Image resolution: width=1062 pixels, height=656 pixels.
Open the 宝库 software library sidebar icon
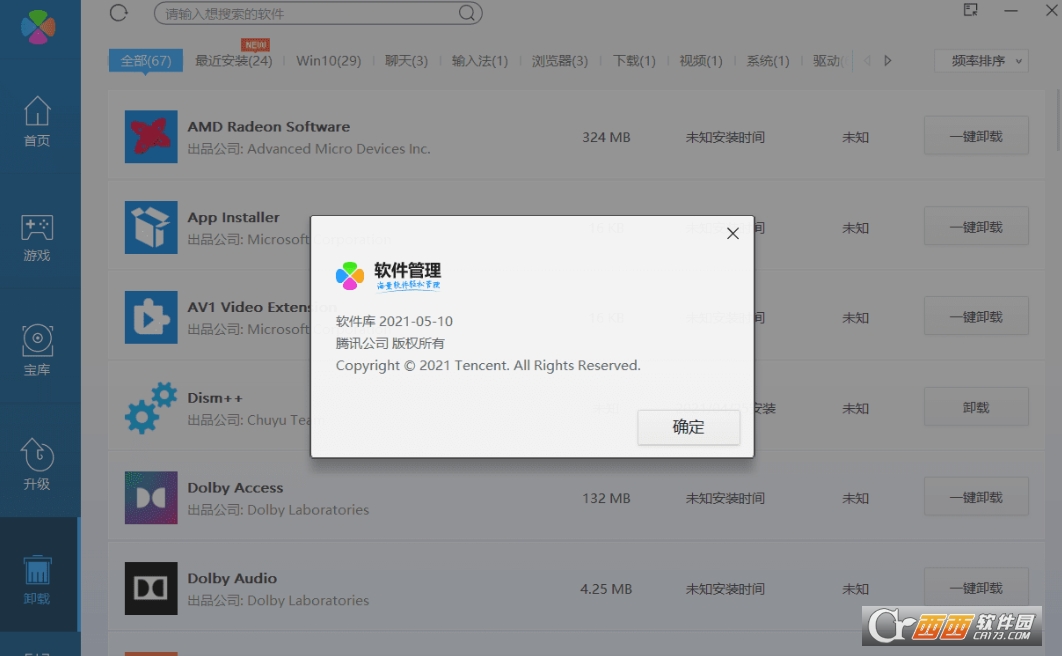(37, 351)
